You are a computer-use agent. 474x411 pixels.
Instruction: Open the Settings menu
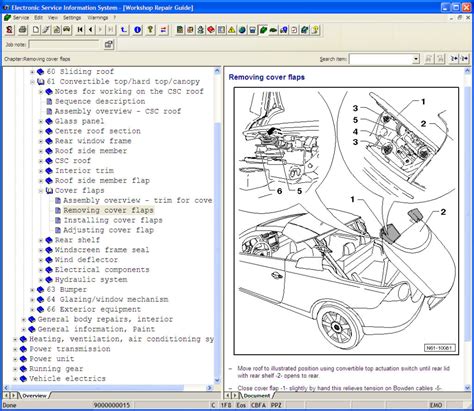[72, 17]
